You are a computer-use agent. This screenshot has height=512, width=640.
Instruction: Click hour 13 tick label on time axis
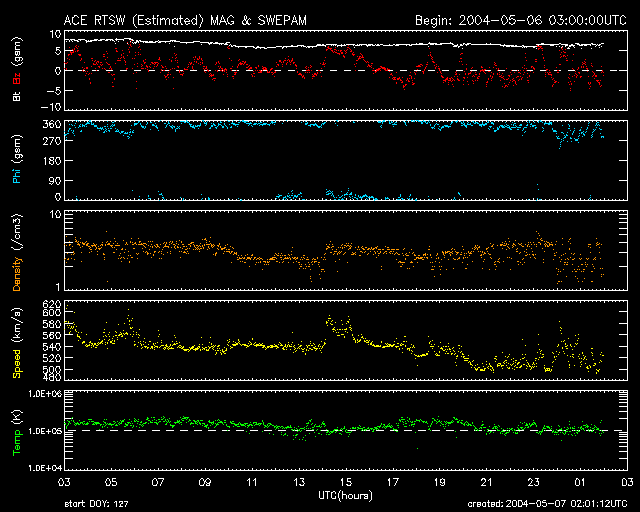(x=301, y=482)
